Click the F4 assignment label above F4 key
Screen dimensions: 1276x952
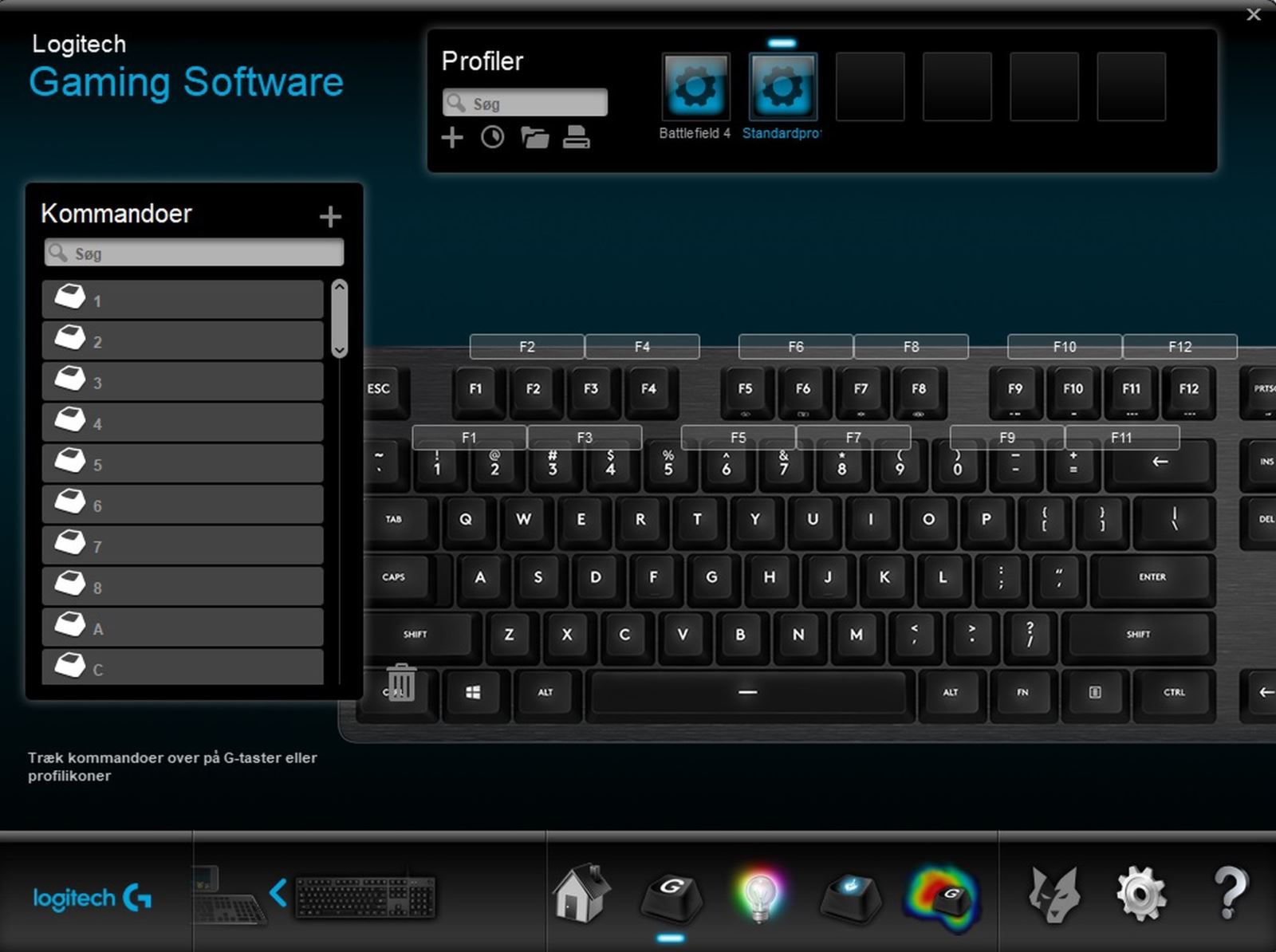coord(642,347)
